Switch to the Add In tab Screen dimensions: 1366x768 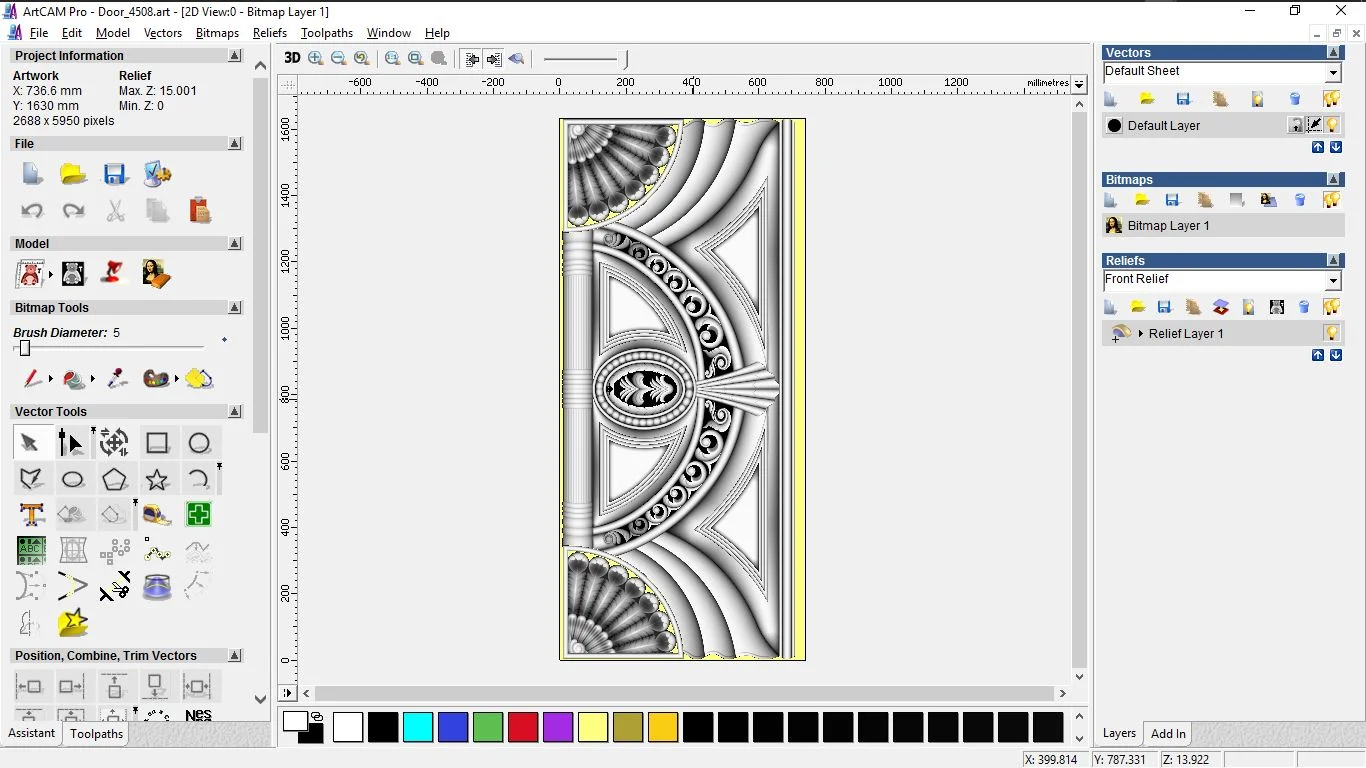tap(1168, 733)
